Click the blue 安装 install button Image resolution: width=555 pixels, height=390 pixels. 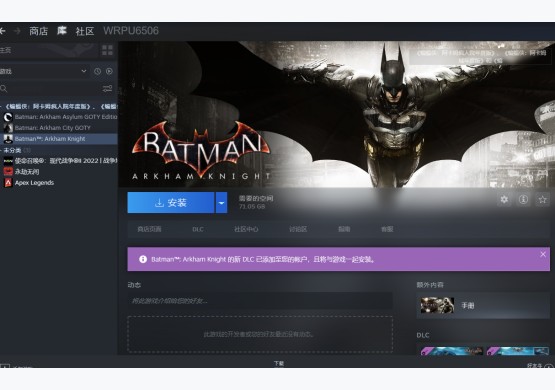click(171, 203)
